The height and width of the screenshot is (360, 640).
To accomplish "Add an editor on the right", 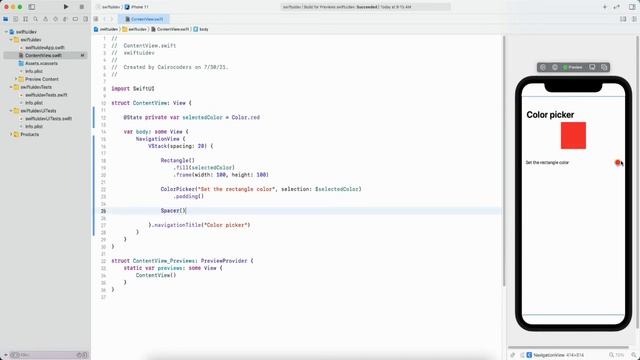I will (x=634, y=19).
